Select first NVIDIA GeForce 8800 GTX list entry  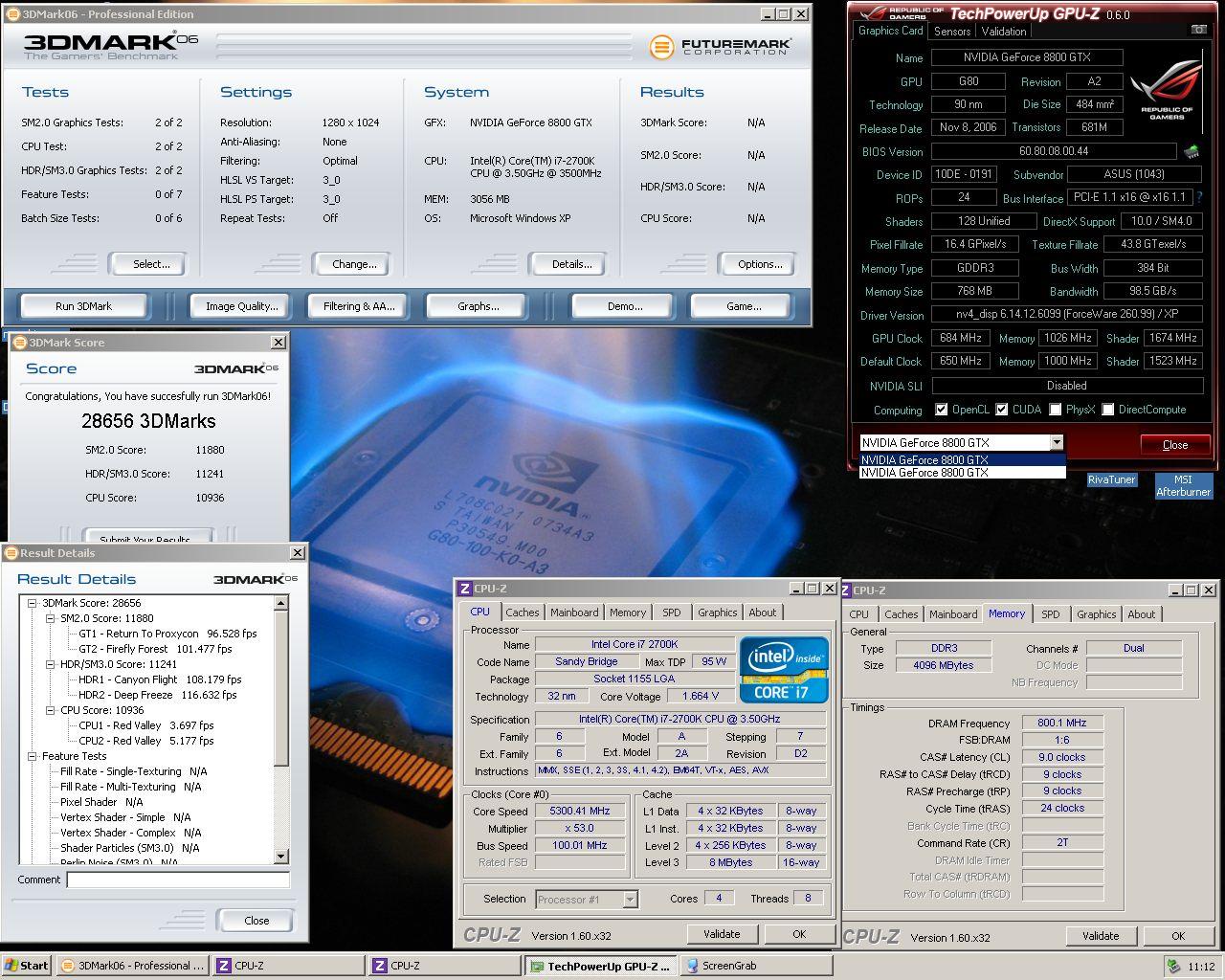coord(962,459)
